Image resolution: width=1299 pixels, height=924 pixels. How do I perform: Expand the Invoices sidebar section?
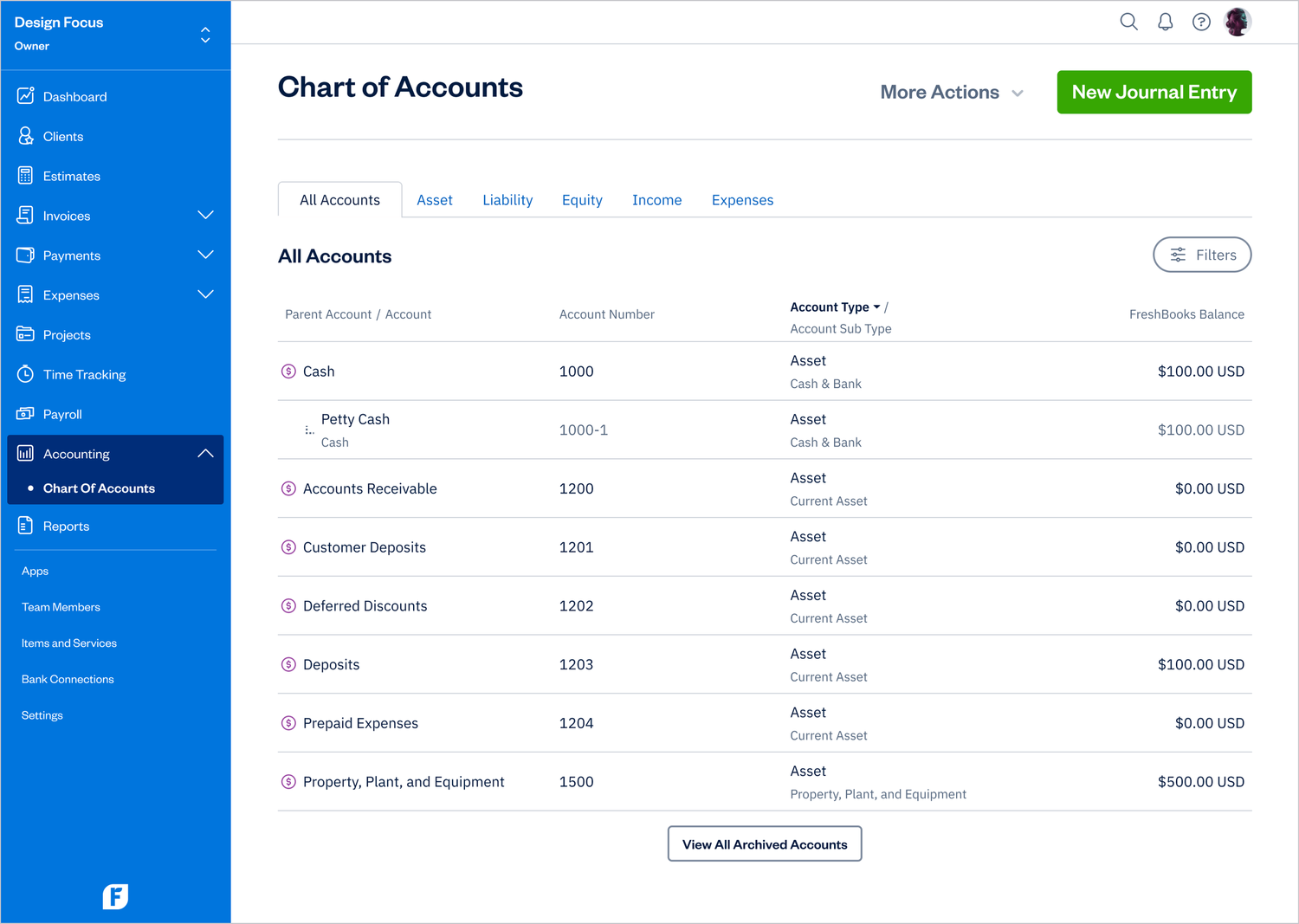[205, 215]
